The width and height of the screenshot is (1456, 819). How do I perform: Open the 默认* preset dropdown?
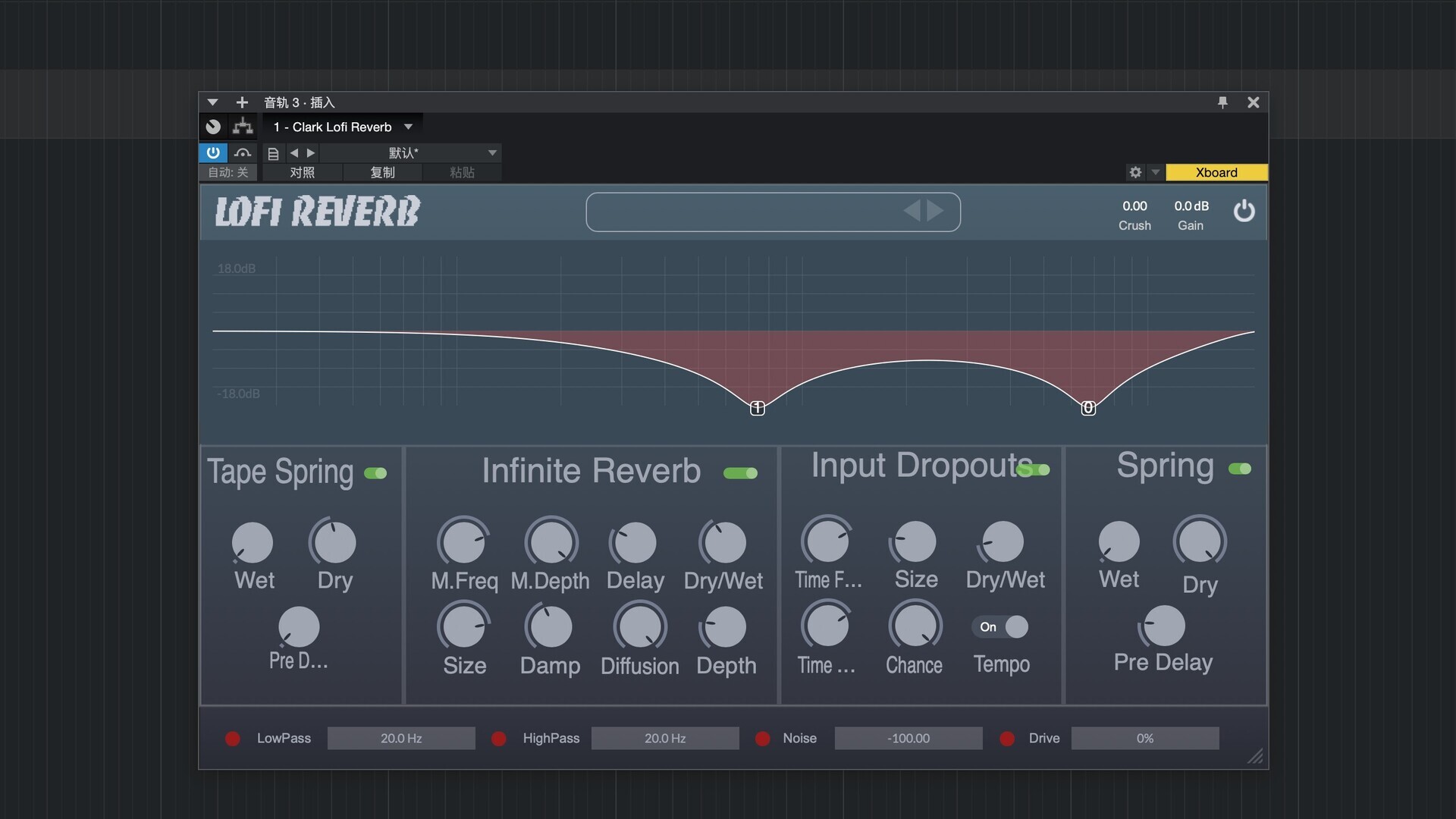pos(409,153)
